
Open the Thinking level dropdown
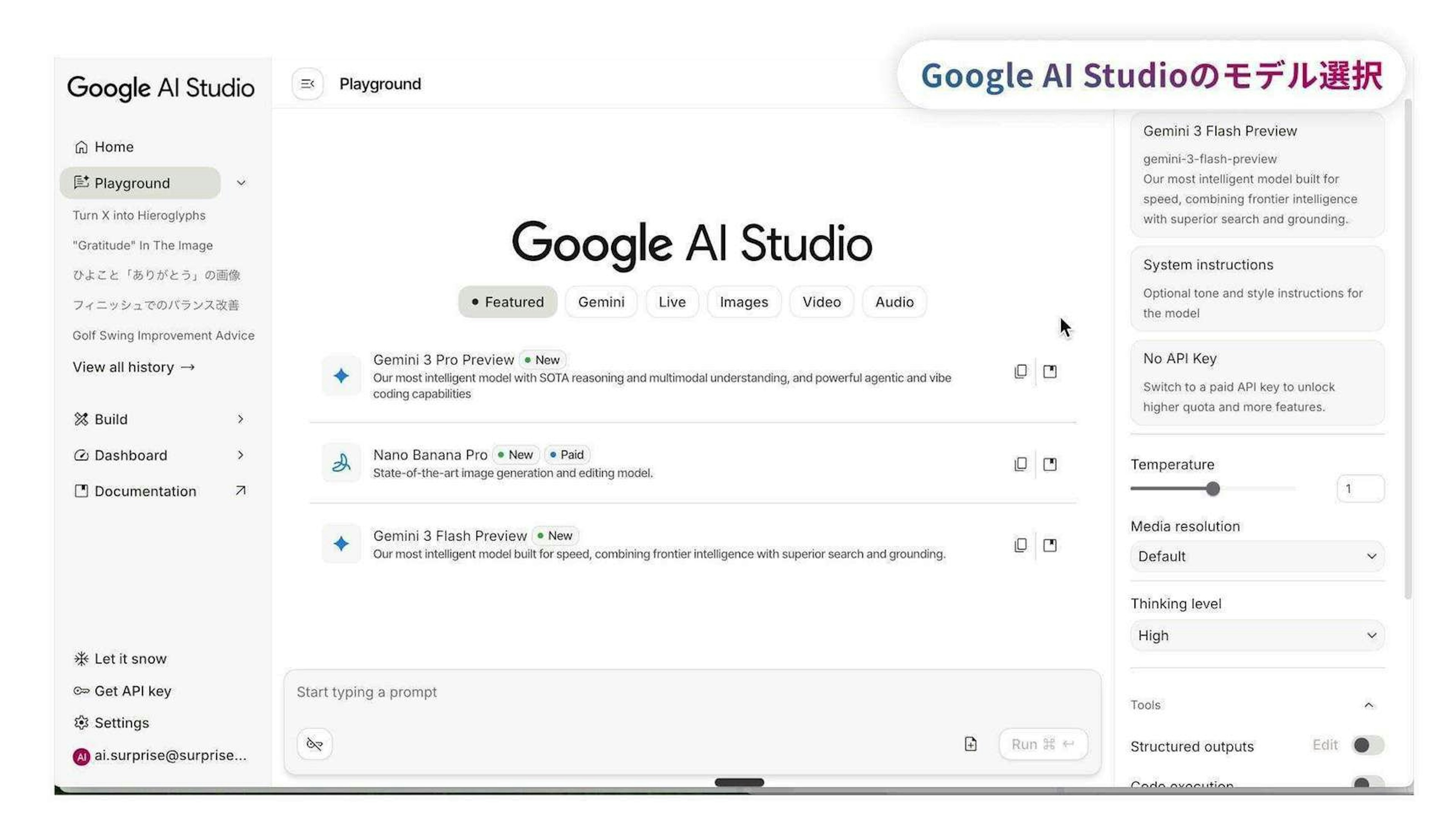coord(1257,635)
